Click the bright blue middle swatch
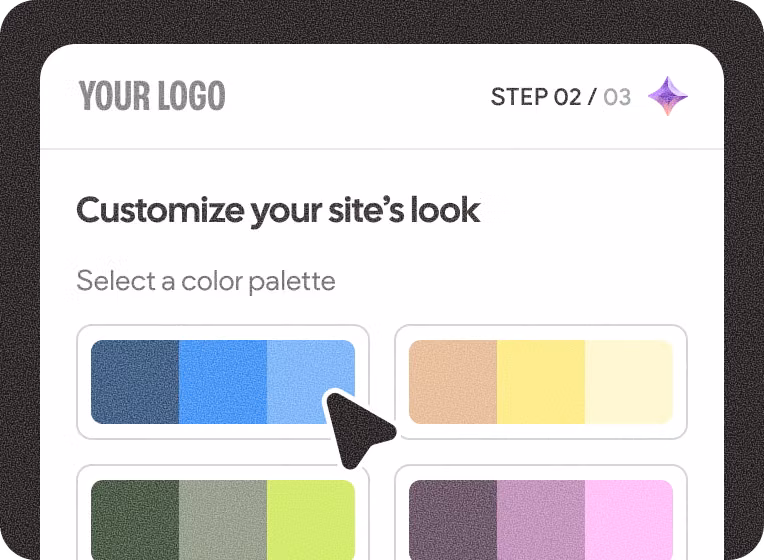Viewport: 764px width, 560px height. [x=223, y=381]
